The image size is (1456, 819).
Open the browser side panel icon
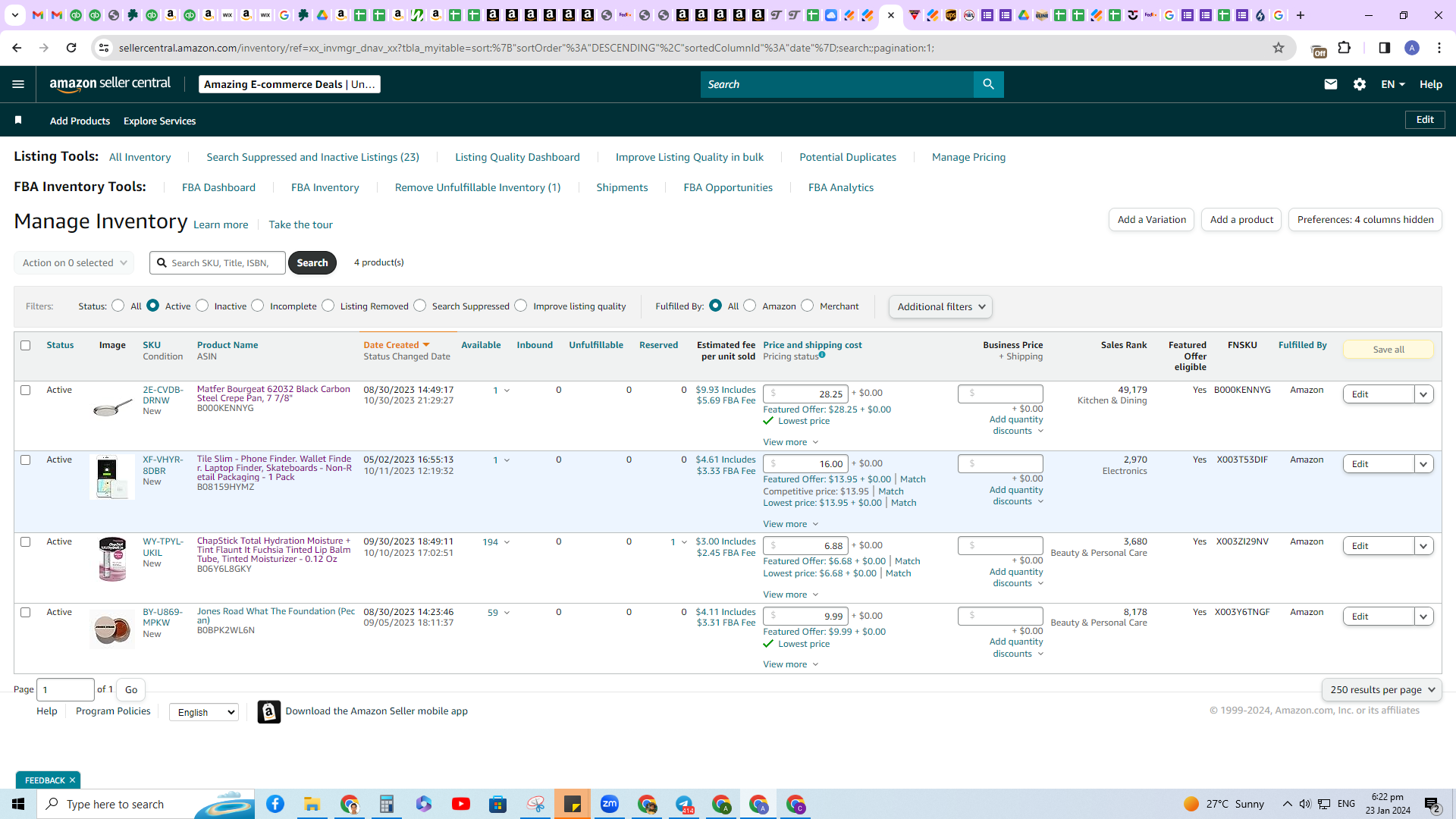click(x=1385, y=48)
